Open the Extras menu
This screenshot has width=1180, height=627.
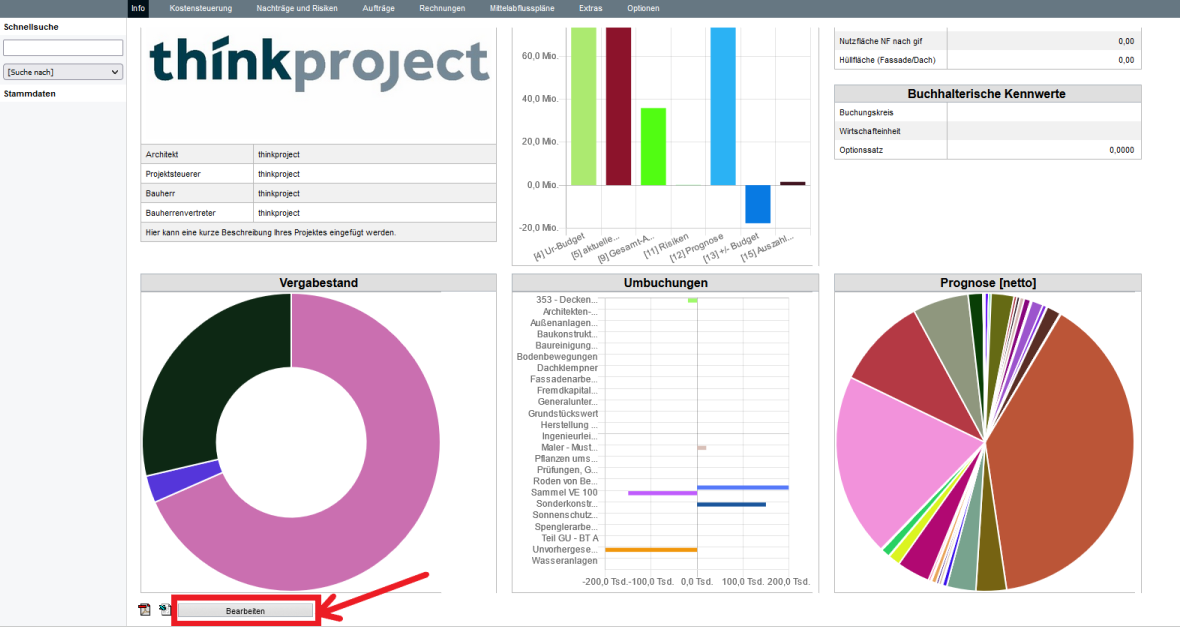(x=591, y=8)
